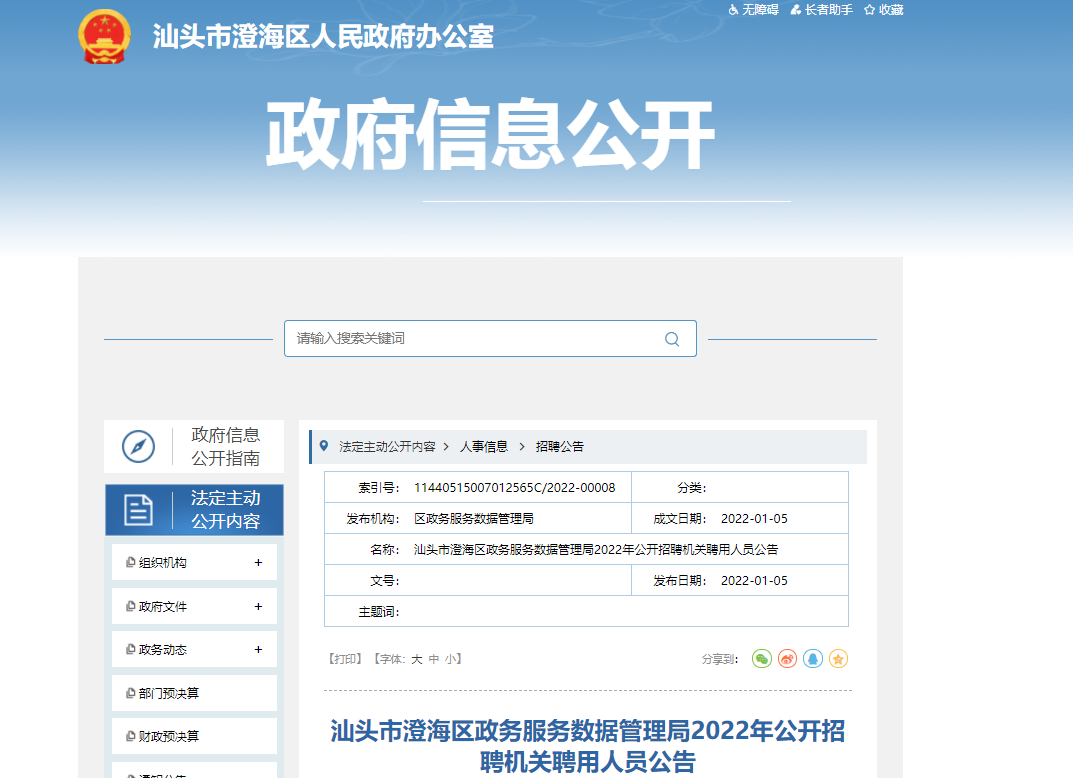1073x778 pixels.
Task: Click the search magnifier icon
Action: pos(672,339)
